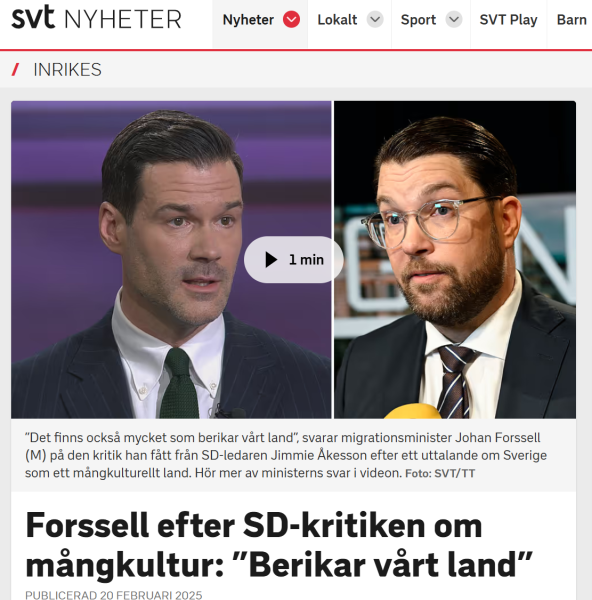Click the red slash Inrikes icon

click(15, 70)
